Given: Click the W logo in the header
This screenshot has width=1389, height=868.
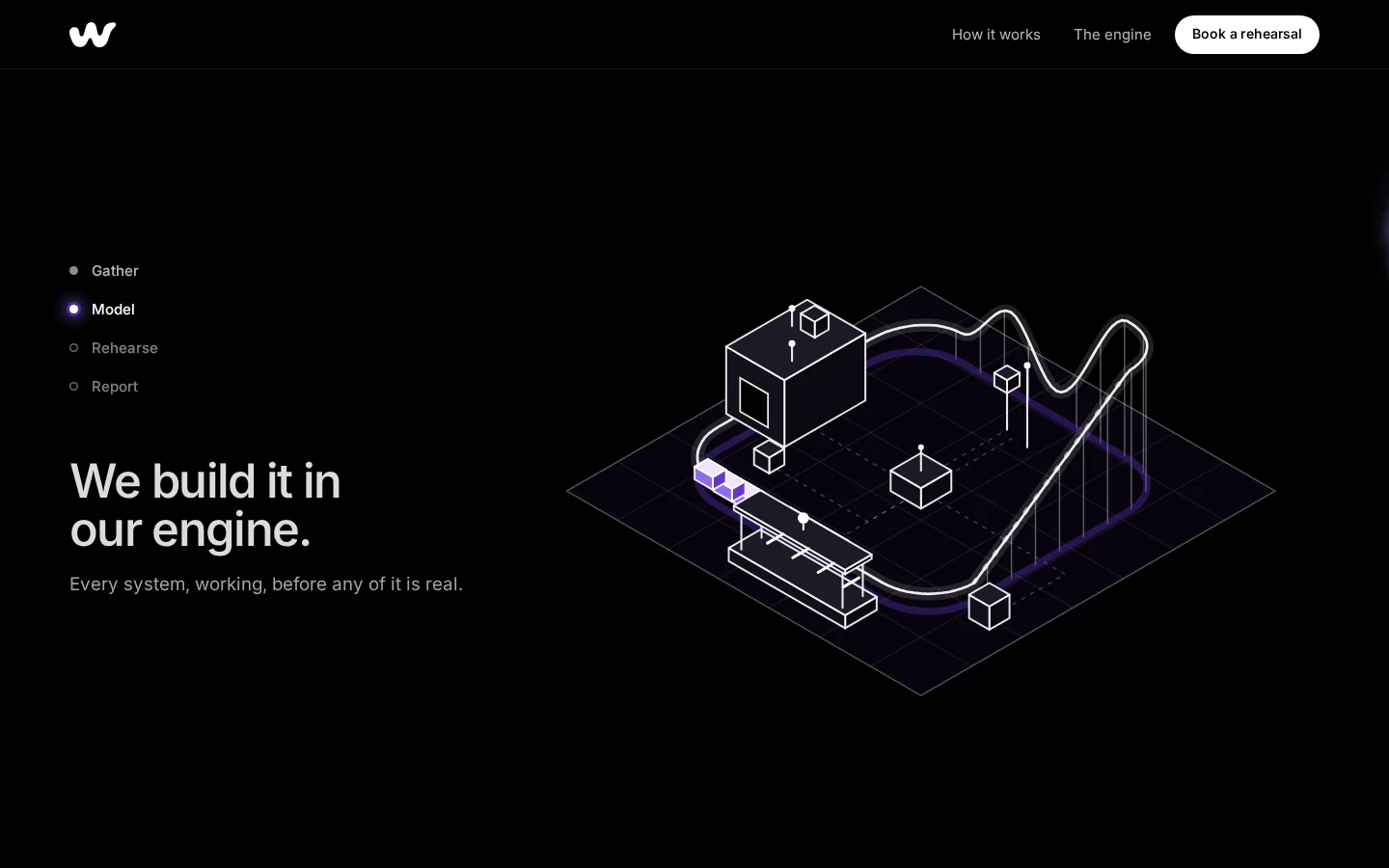Looking at the screenshot, I should (93, 35).
